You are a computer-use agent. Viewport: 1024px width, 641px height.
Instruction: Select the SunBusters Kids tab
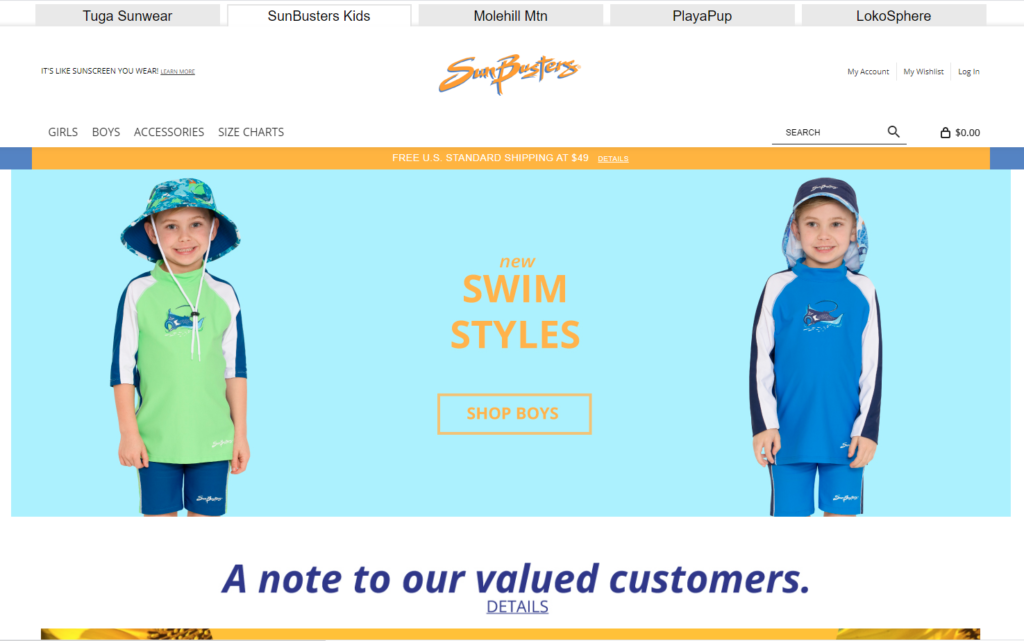[x=319, y=16]
